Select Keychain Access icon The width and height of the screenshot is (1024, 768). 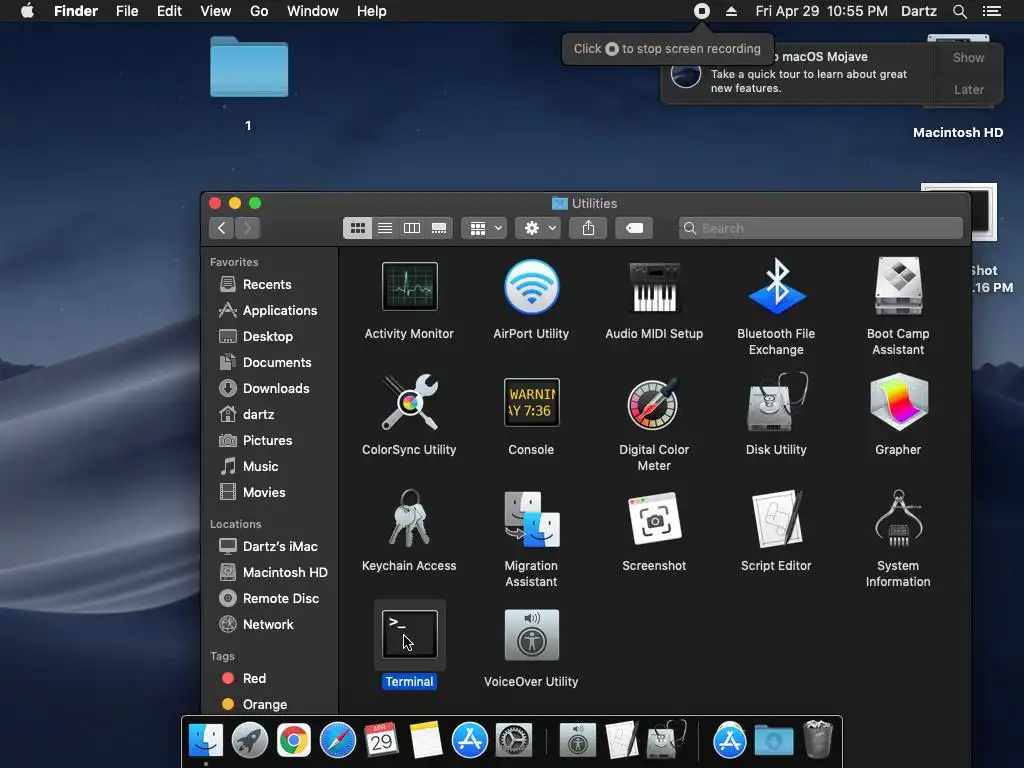click(x=409, y=519)
